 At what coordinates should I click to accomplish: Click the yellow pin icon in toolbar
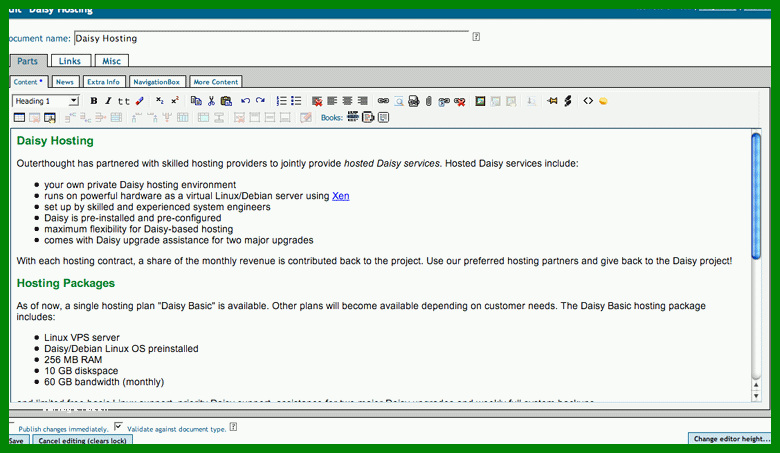pos(552,101)
